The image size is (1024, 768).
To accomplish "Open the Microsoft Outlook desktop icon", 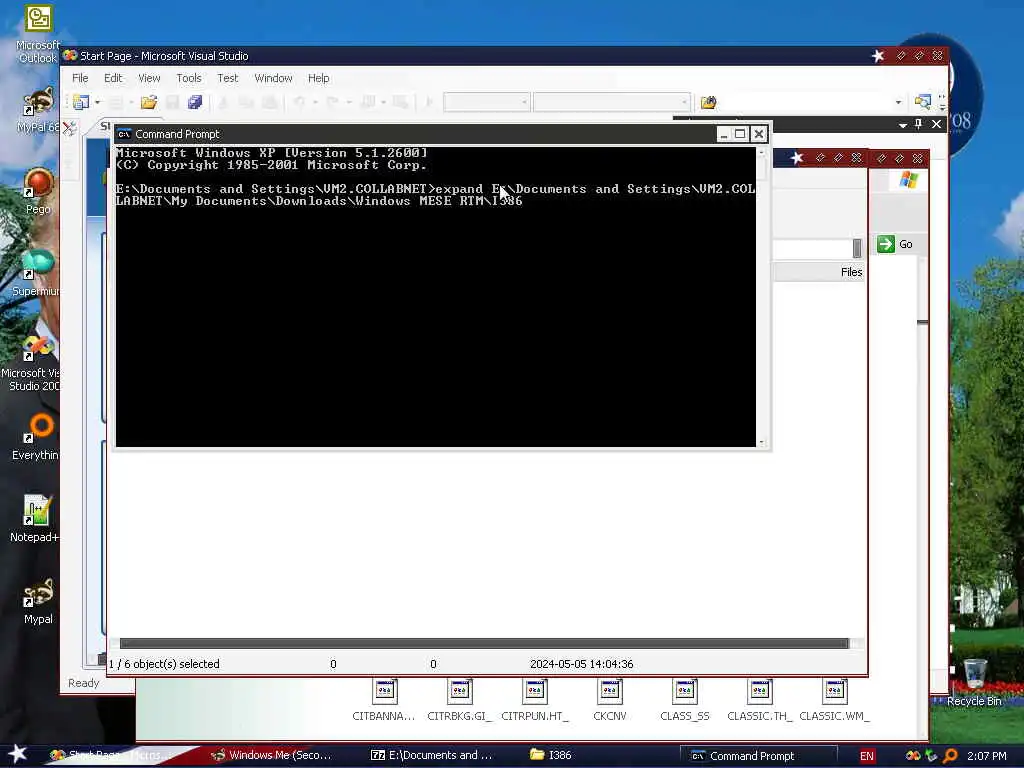I will click(x=37, y=34).
